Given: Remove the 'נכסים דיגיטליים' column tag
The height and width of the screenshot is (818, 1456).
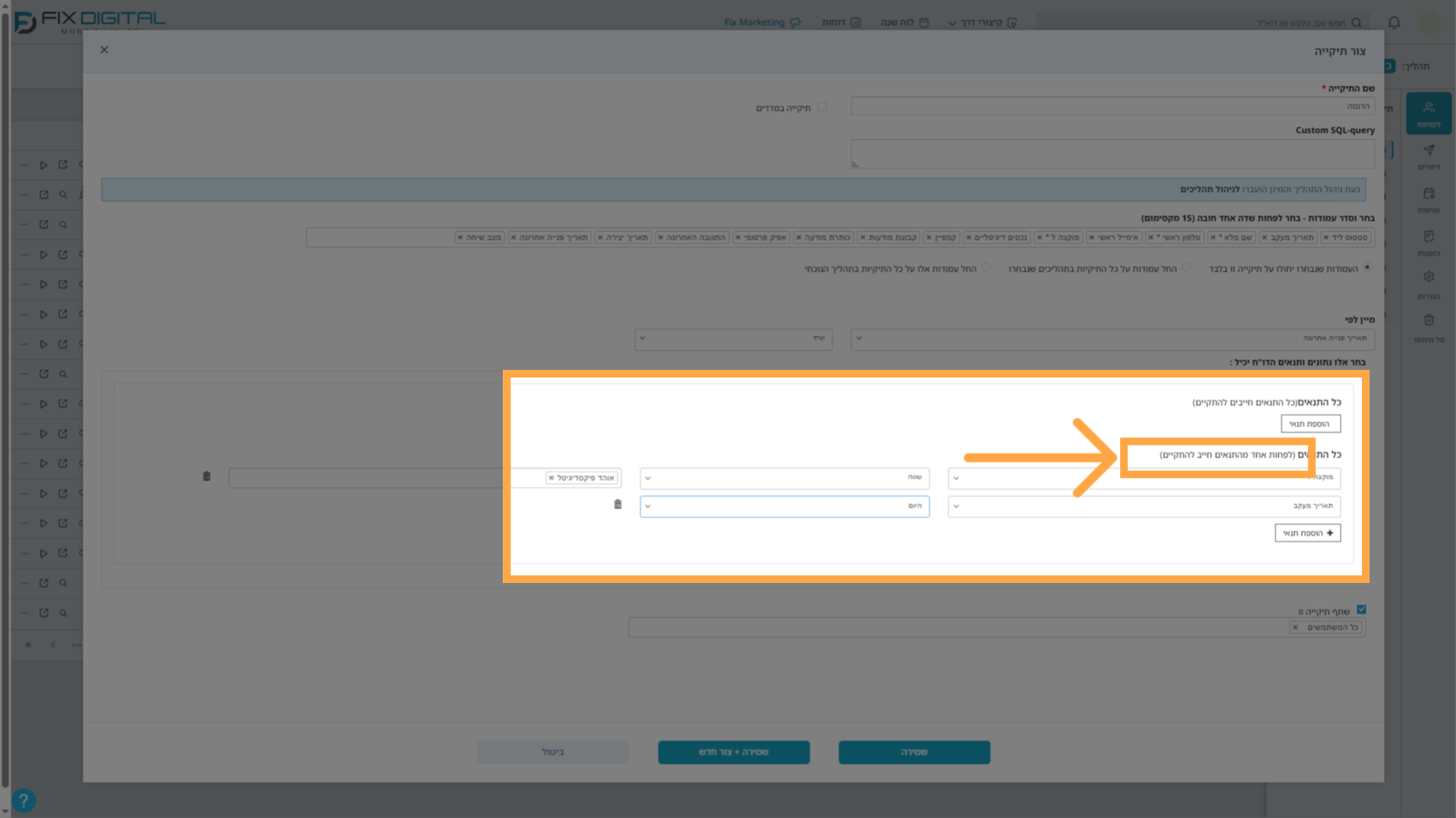Looking at the screenshot, I should coord(968,238).
